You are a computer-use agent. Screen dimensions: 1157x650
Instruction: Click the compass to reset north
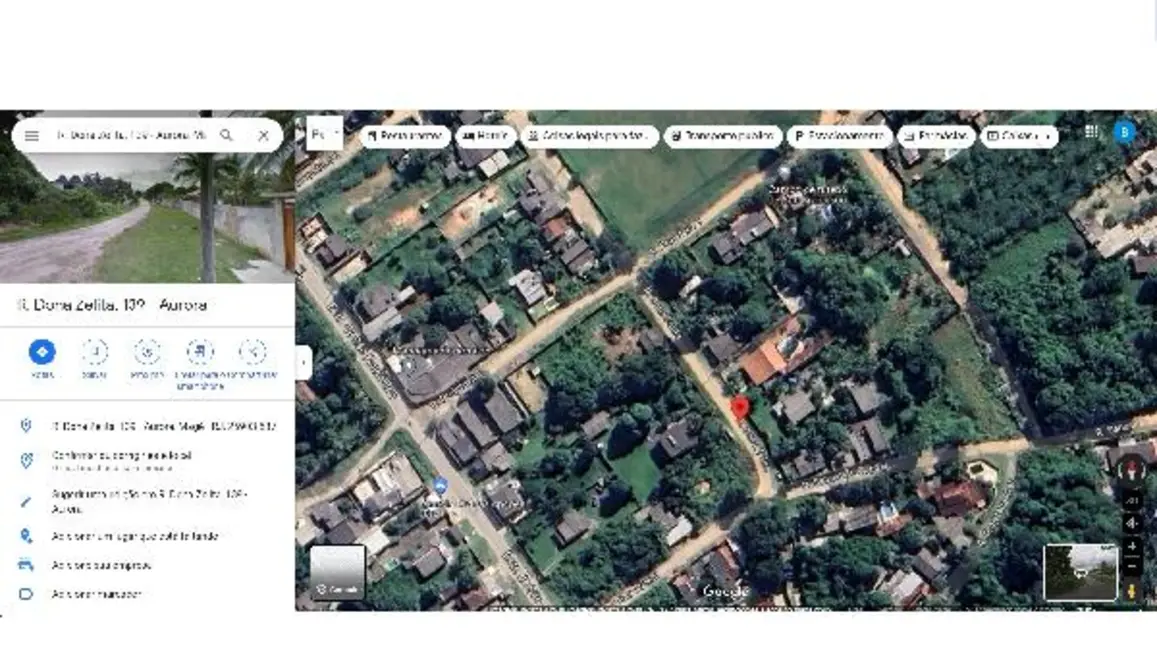point(1131,468)
